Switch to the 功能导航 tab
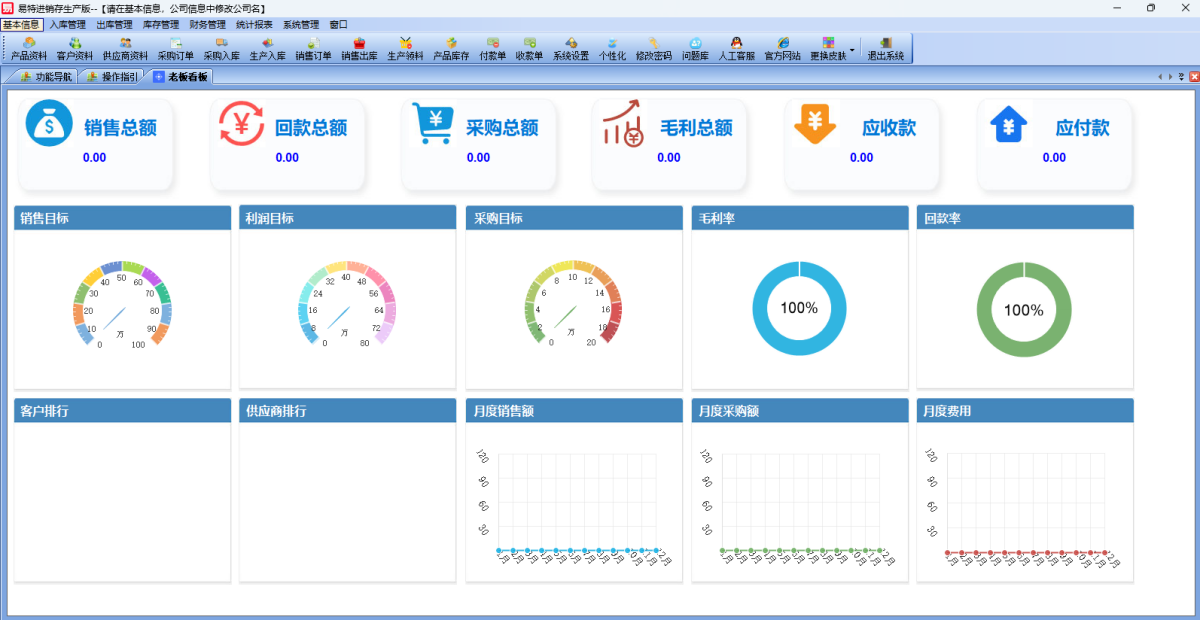 (x=46, y=77)
